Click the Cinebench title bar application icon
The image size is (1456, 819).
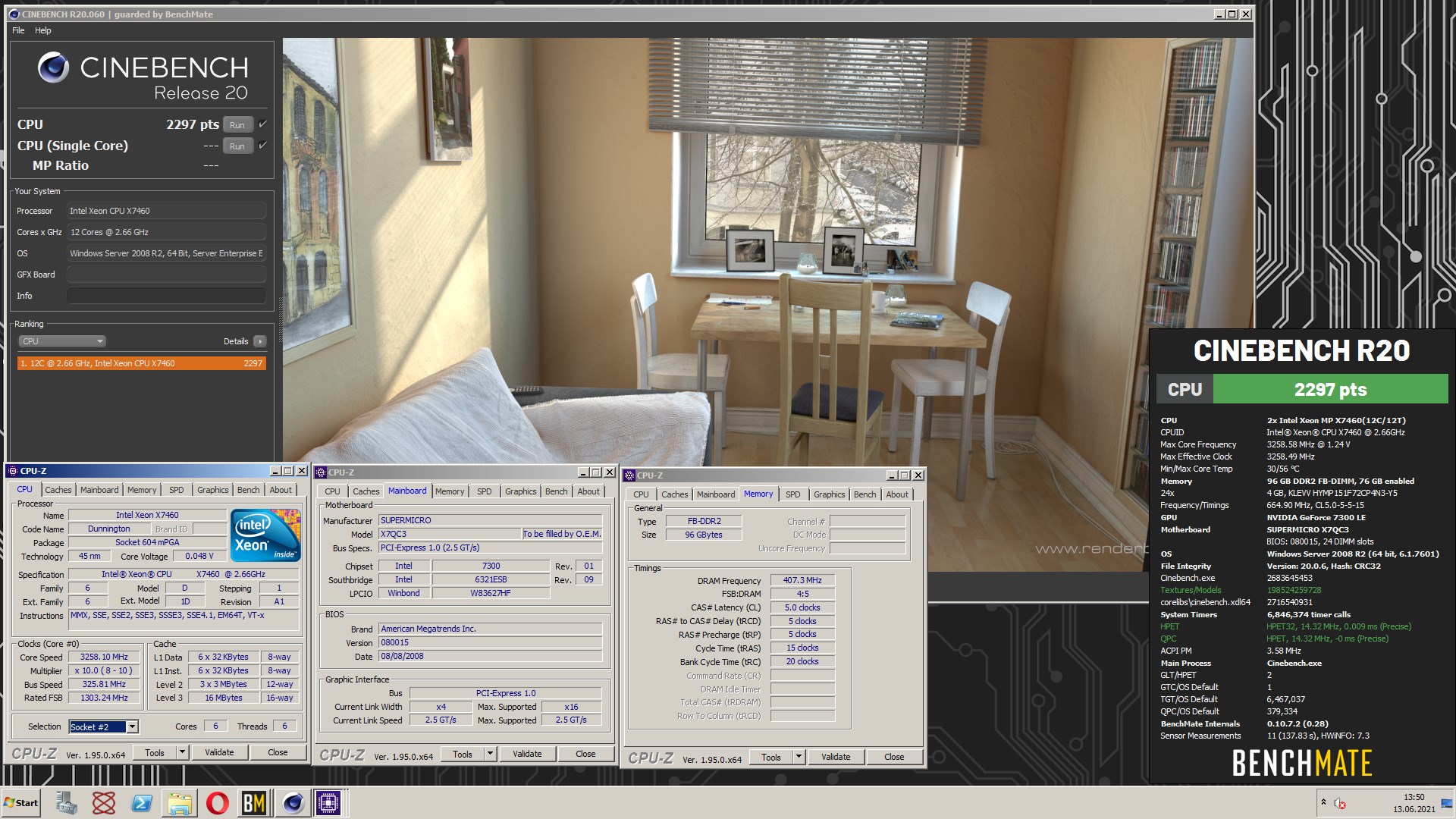tap(14, 14)
